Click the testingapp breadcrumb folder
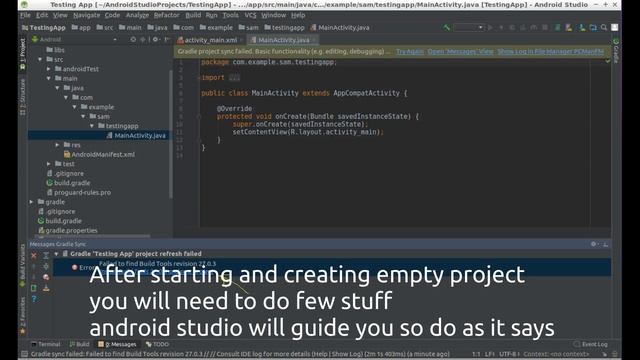 click(x=284, y=28)
